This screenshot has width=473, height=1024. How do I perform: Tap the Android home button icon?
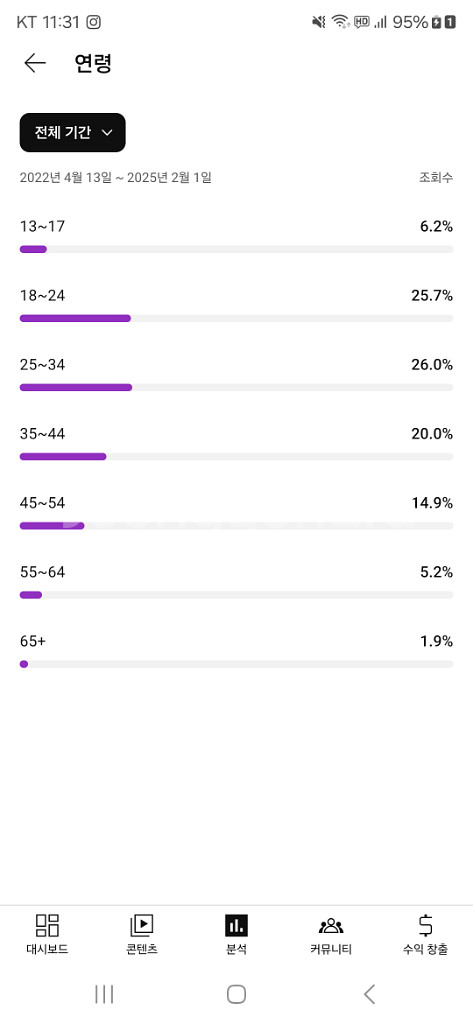[236, 994]
